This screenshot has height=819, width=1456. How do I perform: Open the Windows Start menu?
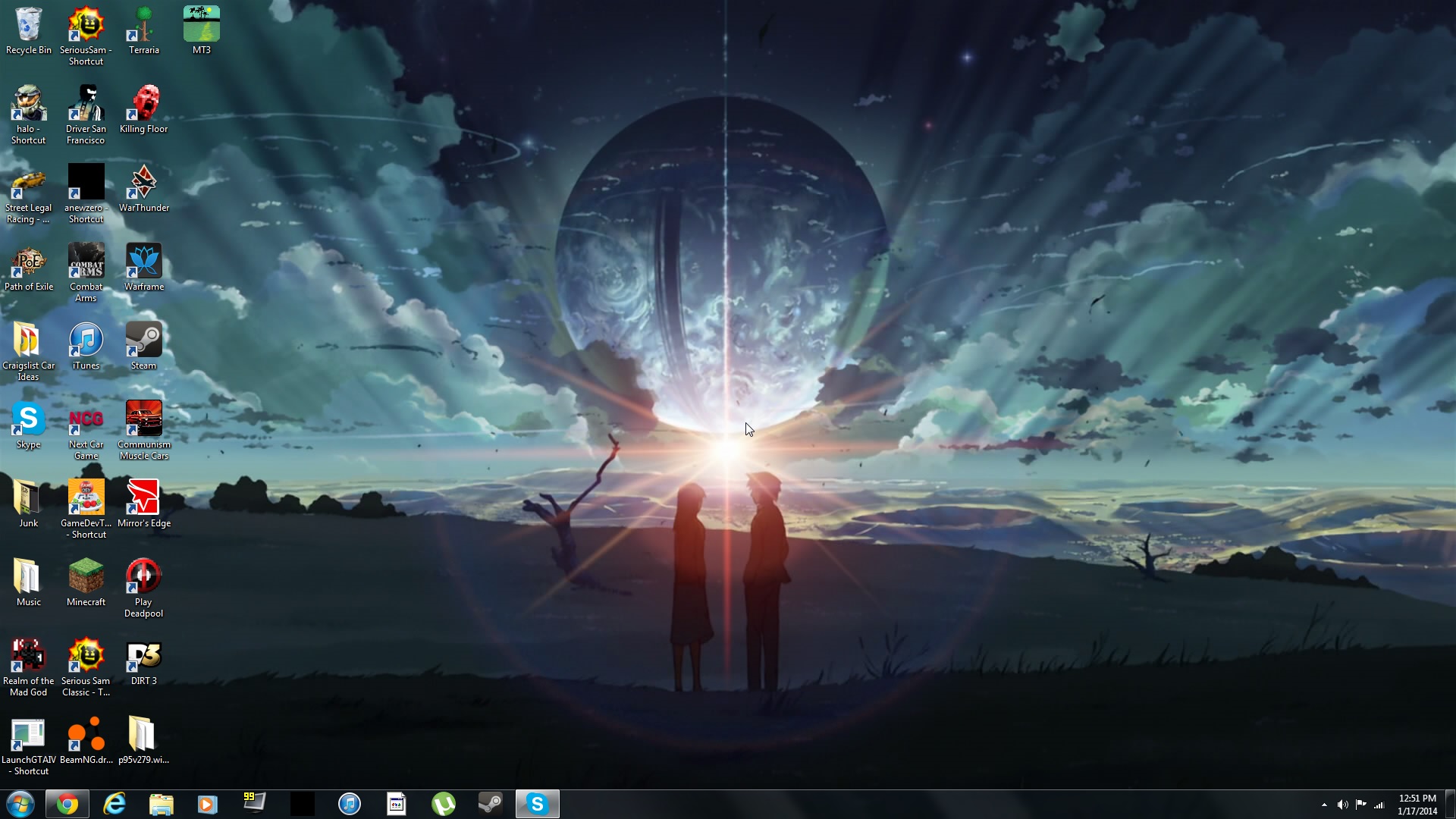click(20, 804)
